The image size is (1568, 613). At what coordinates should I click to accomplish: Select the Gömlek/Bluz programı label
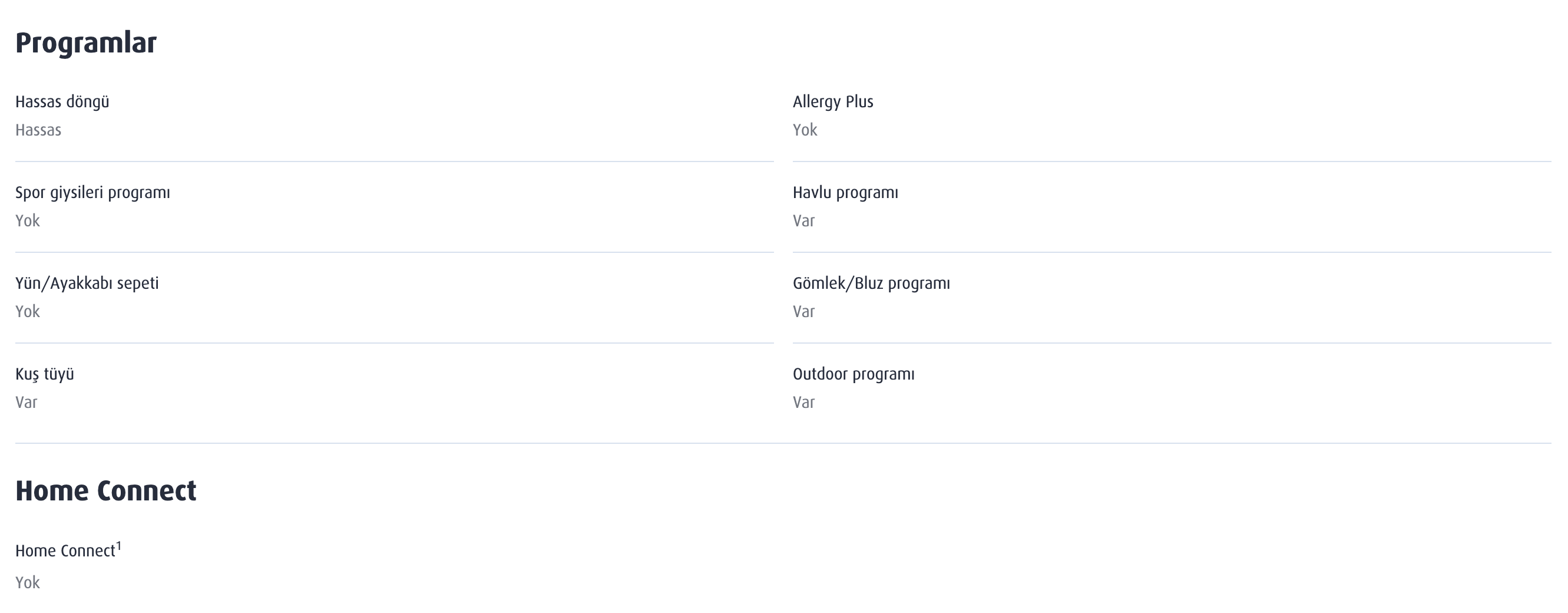click(871, 284)
